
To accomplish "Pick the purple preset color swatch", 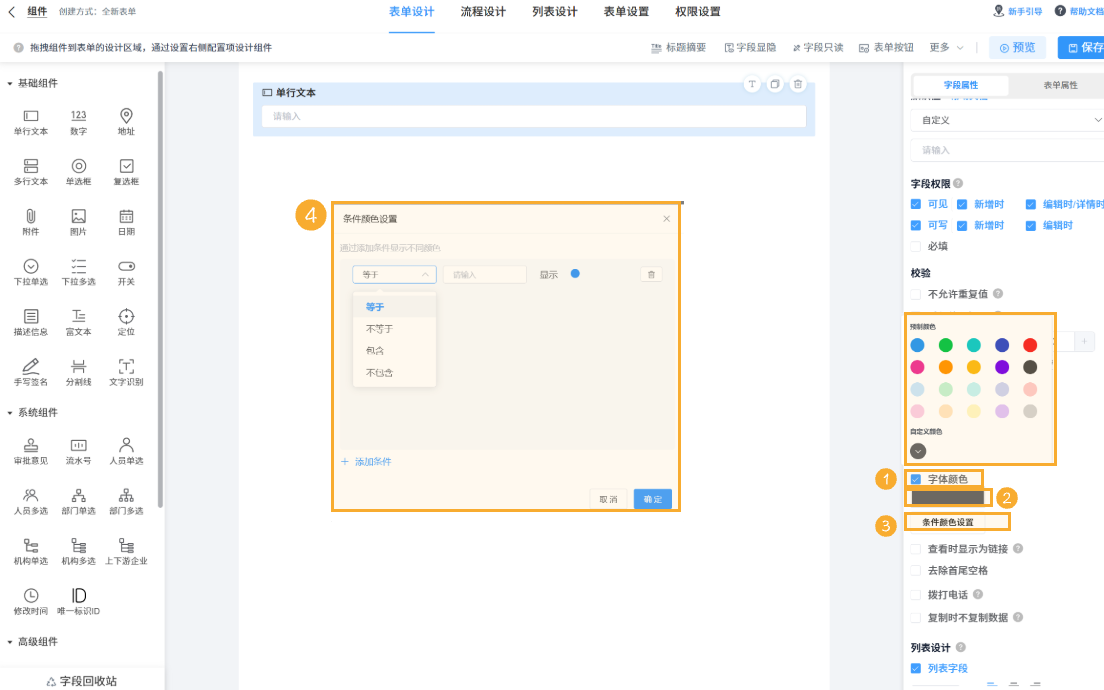I will 1002,367.
